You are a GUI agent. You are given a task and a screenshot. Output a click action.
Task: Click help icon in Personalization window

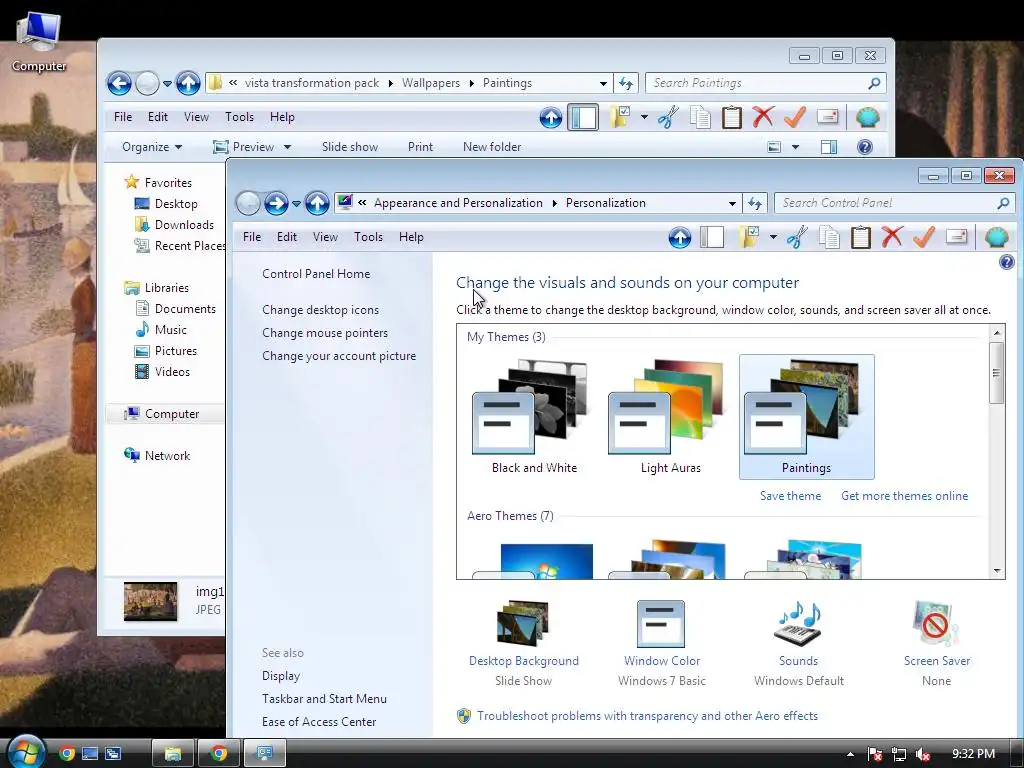pos(1006,263)
